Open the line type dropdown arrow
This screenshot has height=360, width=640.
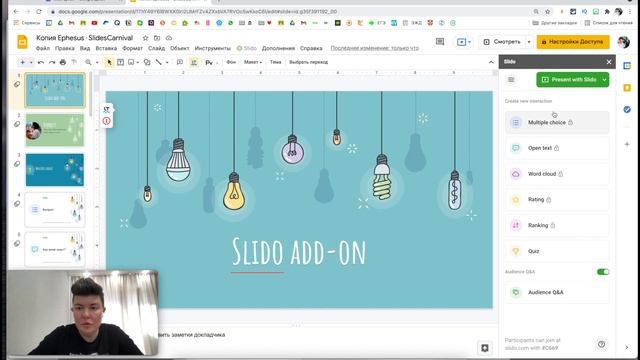[x=167, y=62]
